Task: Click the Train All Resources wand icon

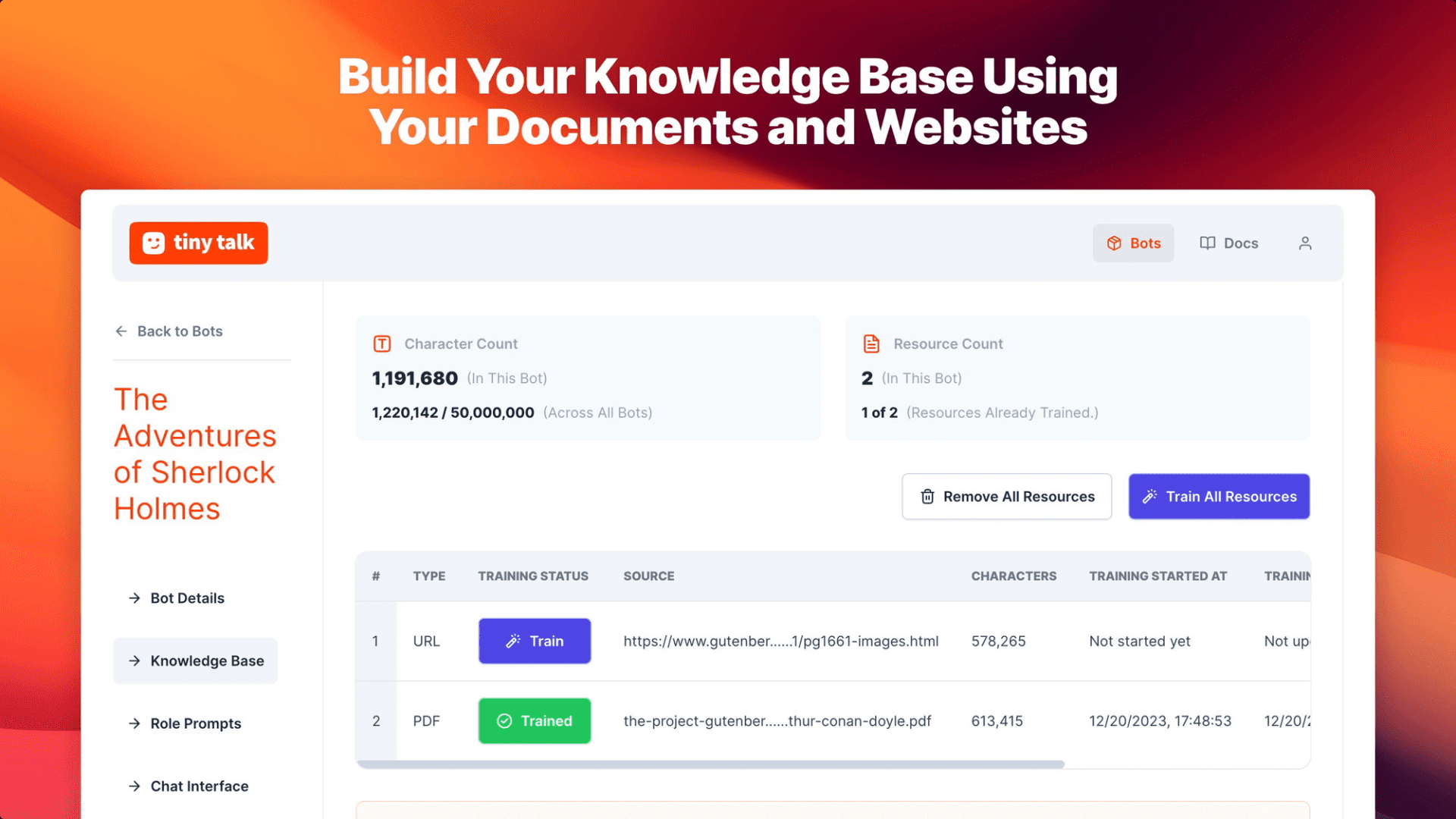Action: [x=1150, y=496]
